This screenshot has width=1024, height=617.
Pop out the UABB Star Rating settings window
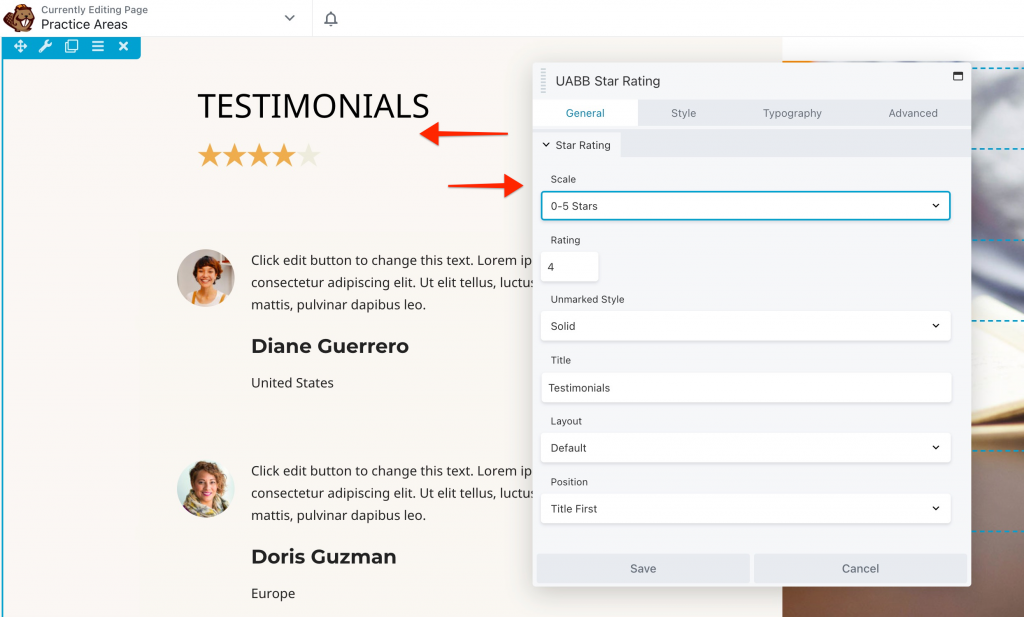[x=957, y=75]
